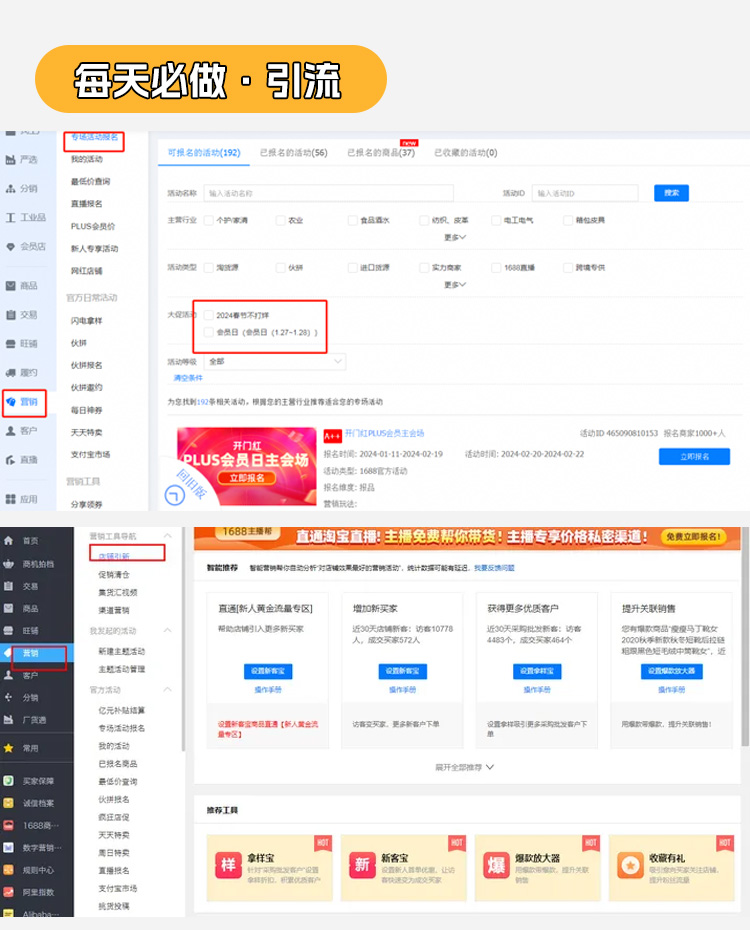Click the 设置爆款放大器 button
Screen dimensions: 750x930
tap(671, 671)
